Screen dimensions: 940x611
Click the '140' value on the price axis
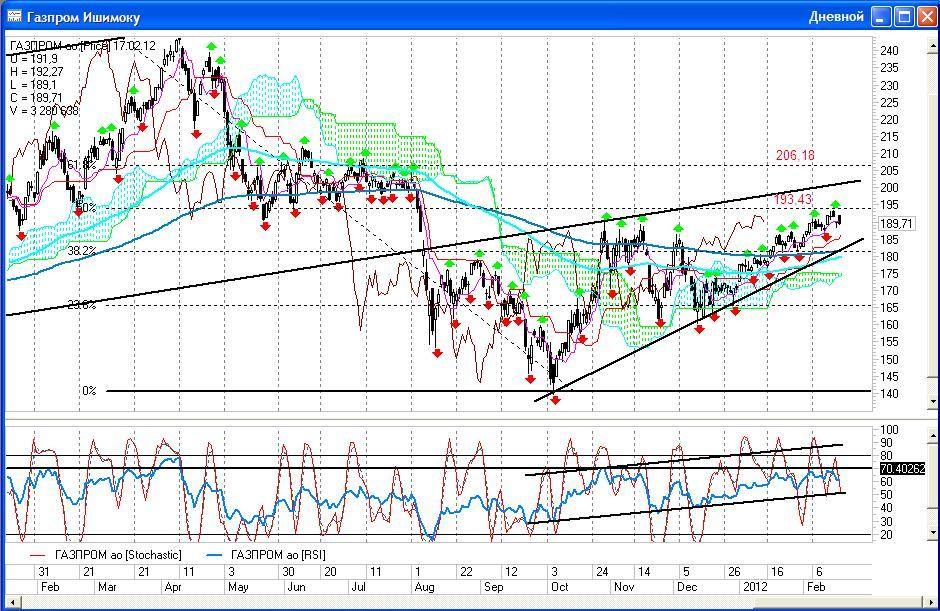click(x=890, y=394)
